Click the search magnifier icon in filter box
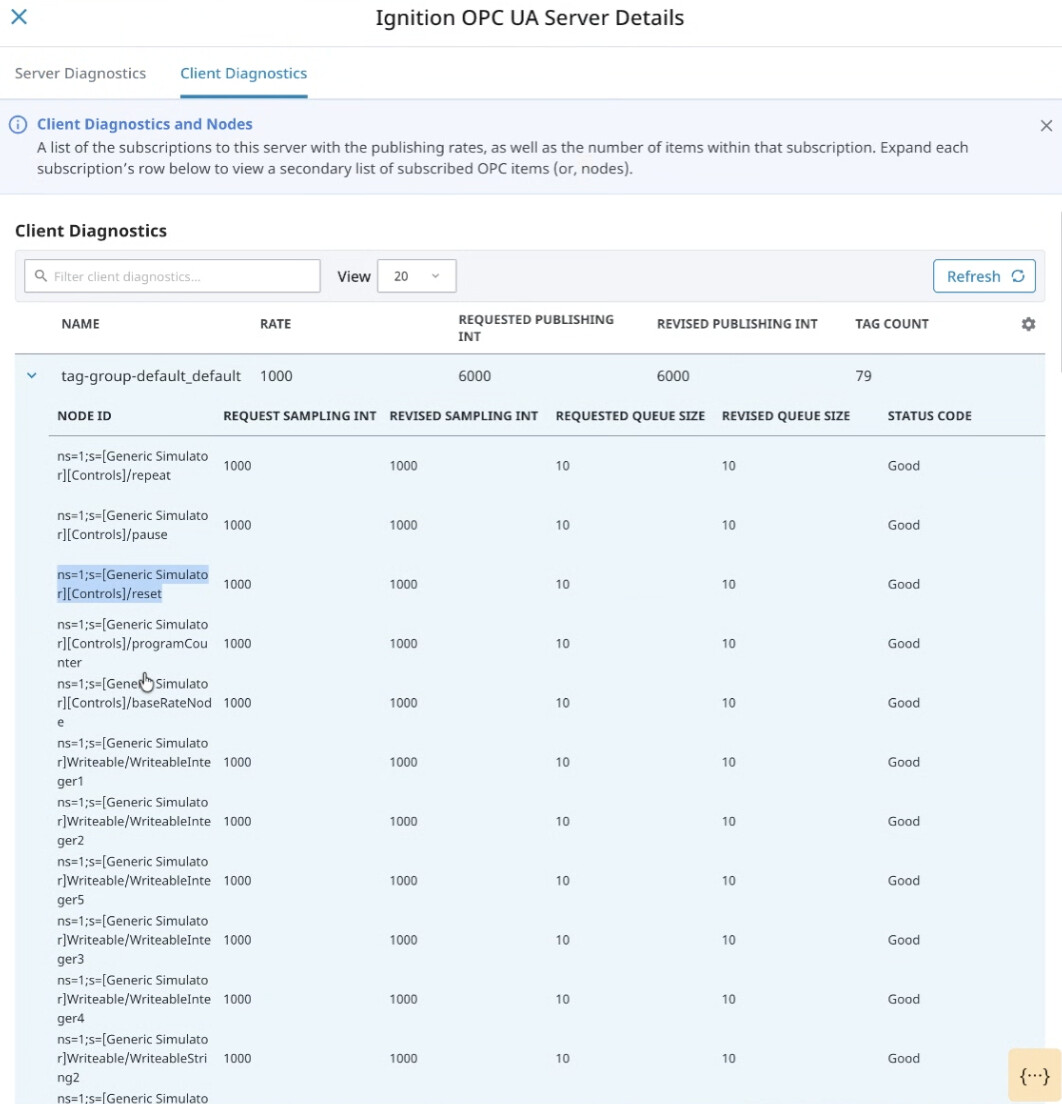This screenshot has height=1104, width=1062. coord(41,276)
